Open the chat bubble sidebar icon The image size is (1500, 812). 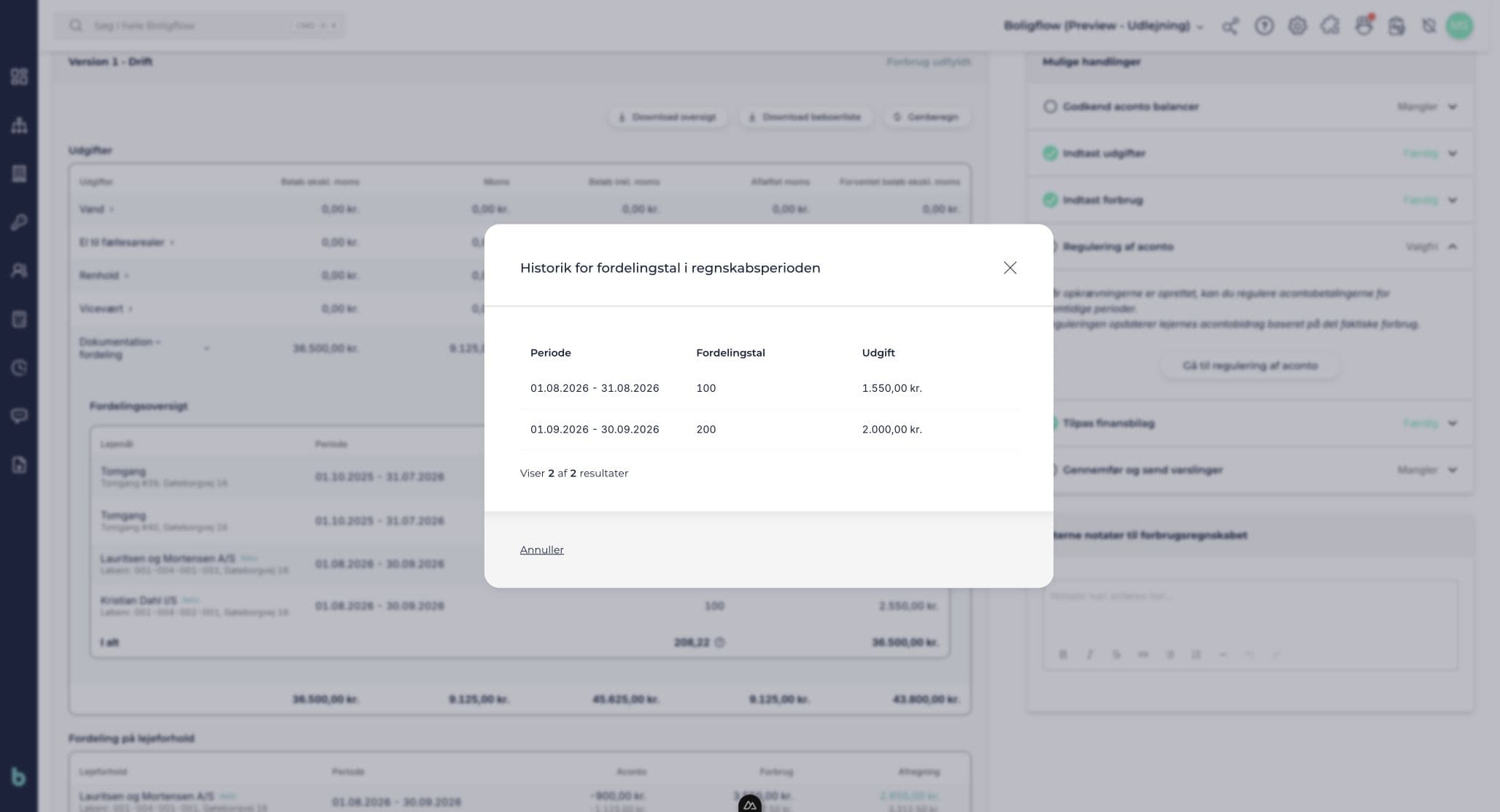(19, 416)
